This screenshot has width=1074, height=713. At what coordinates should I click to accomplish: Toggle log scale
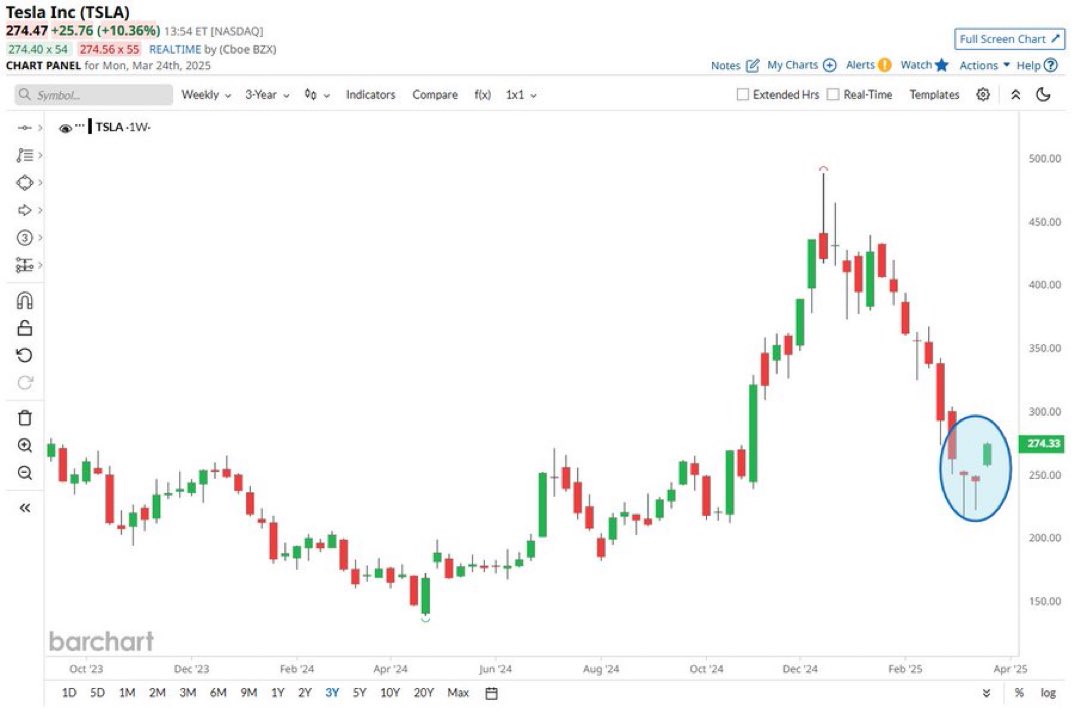pyautogui.click(x=1048, y=693)
